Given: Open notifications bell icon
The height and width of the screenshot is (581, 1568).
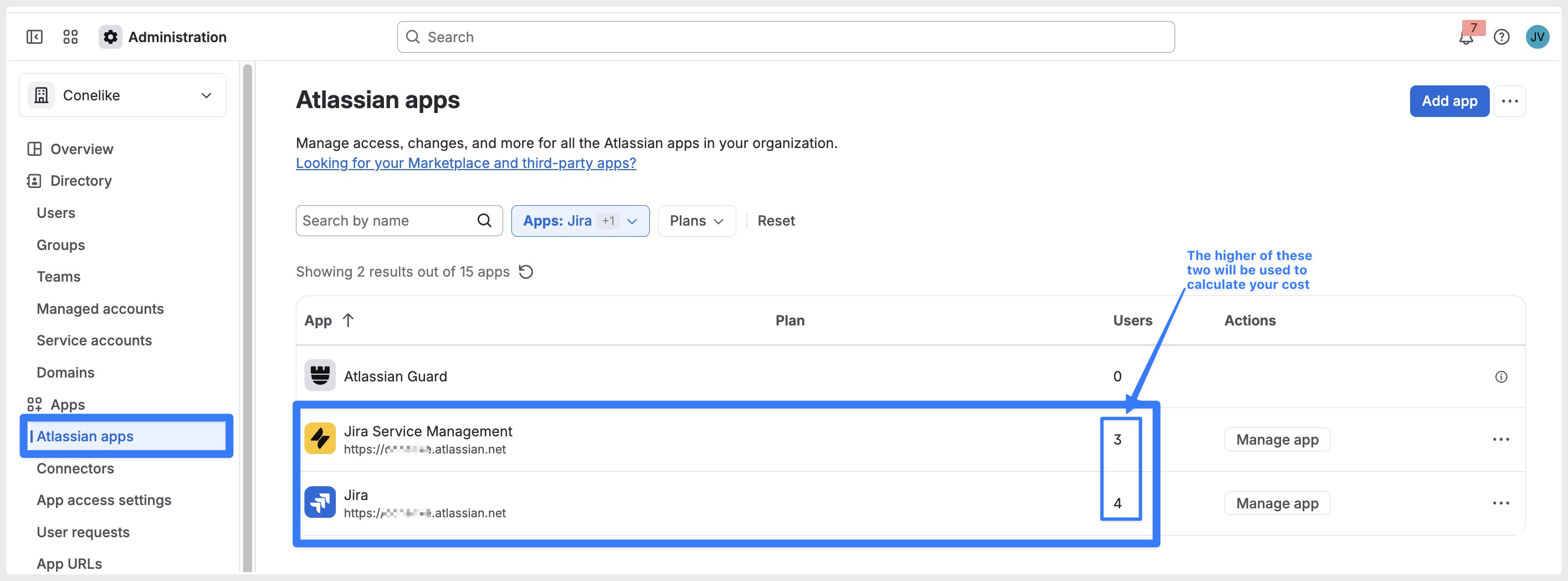Looking at the screenshot, I should (x=1467, y=38).
